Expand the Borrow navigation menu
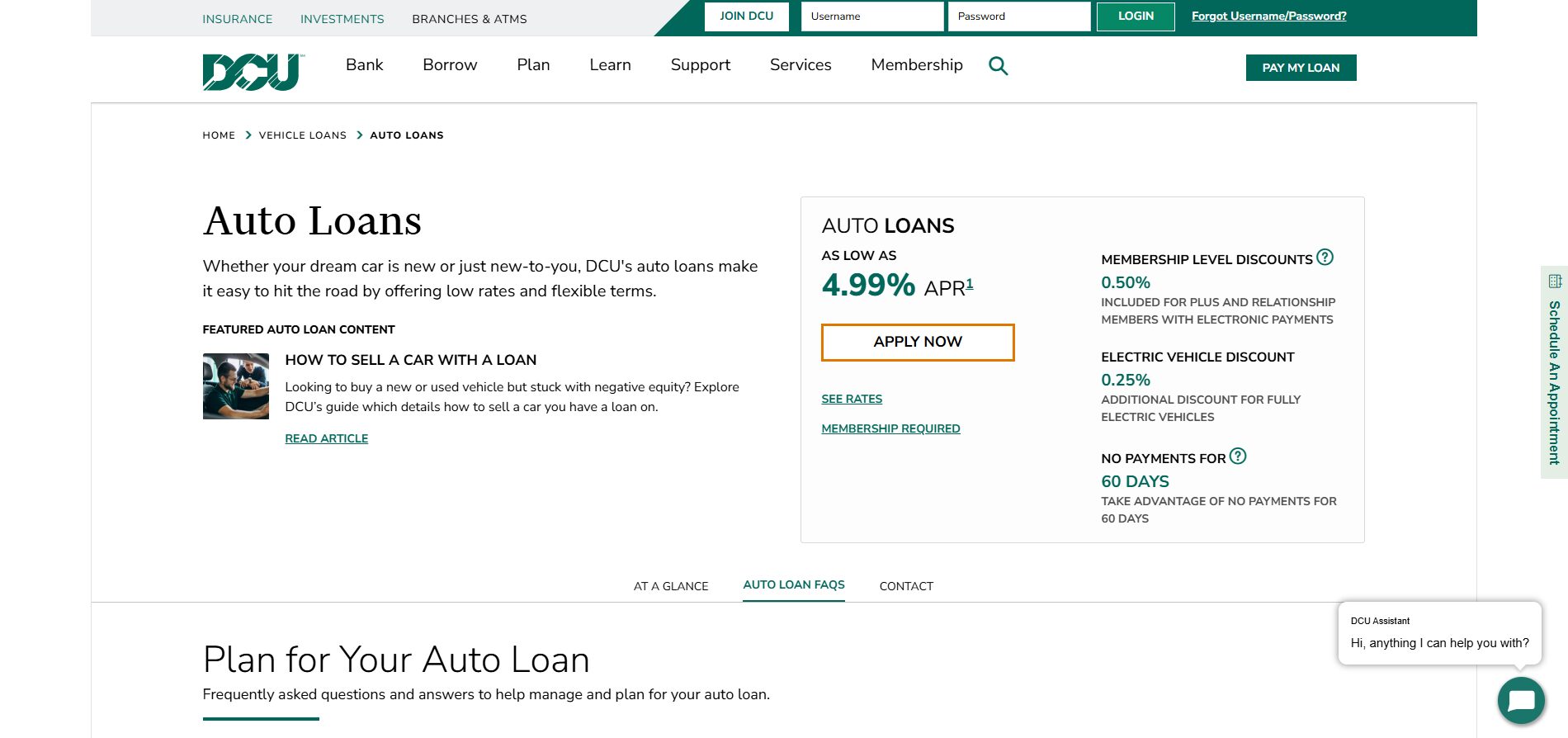Screen dimensions: 1568x738 (450, 65)
